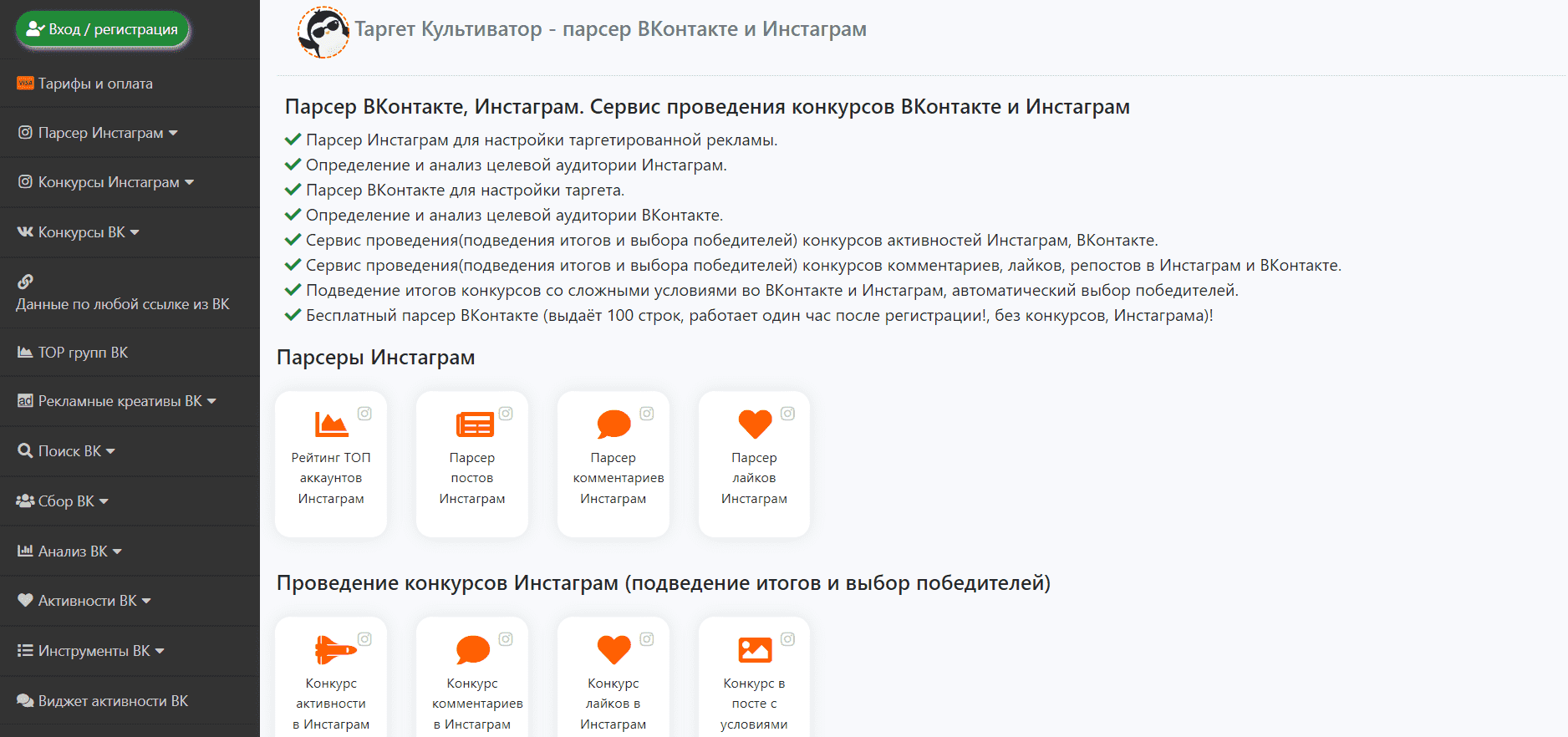The image size is (1568, 737).
Task: Click VK logo icon beside Конкурсы ВК
Action: pyautogui.click(x=25, y=231)
